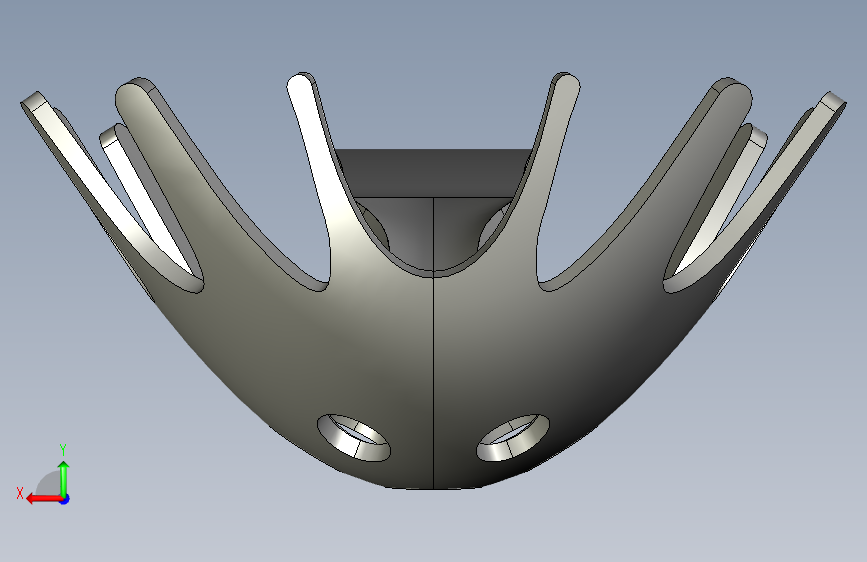867x562 pixels.
Task: Select the gray XY plane quadrant on the triad
Action: [48, 483]
